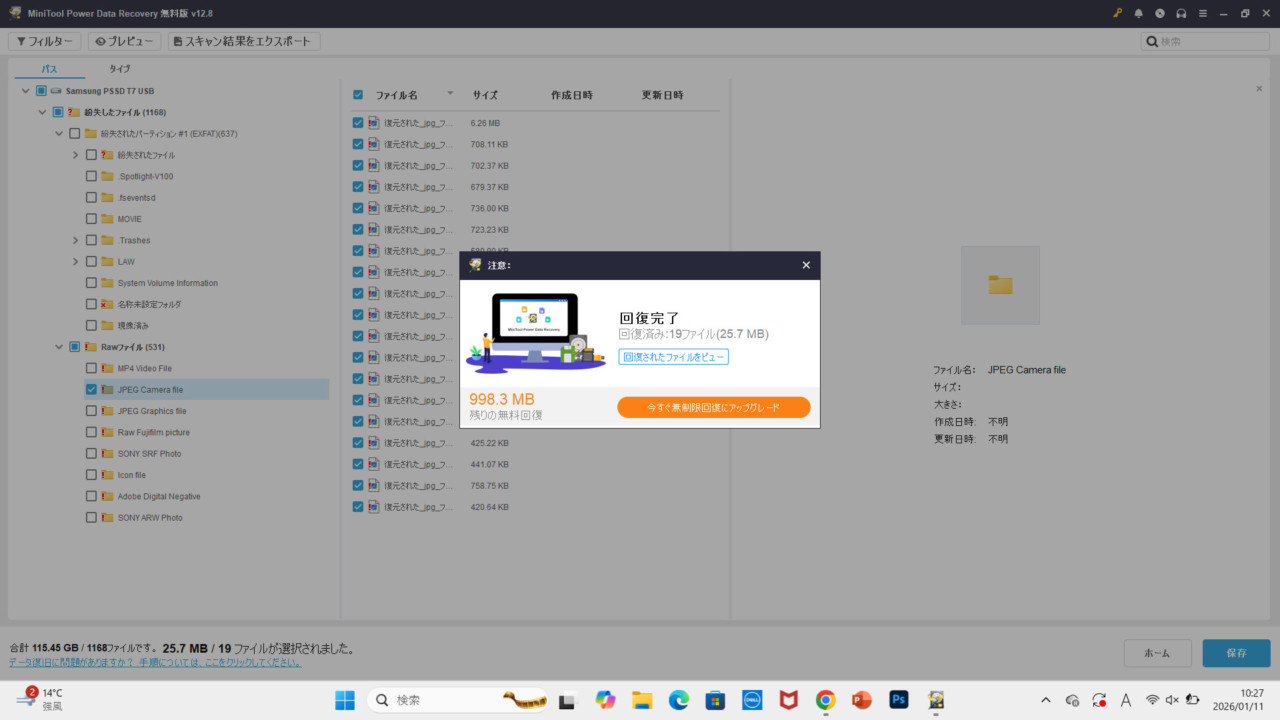This screenshot has width=1280, height=720.
Task: Expand the .Trashes folder node
Action: [x=75, y=240]
